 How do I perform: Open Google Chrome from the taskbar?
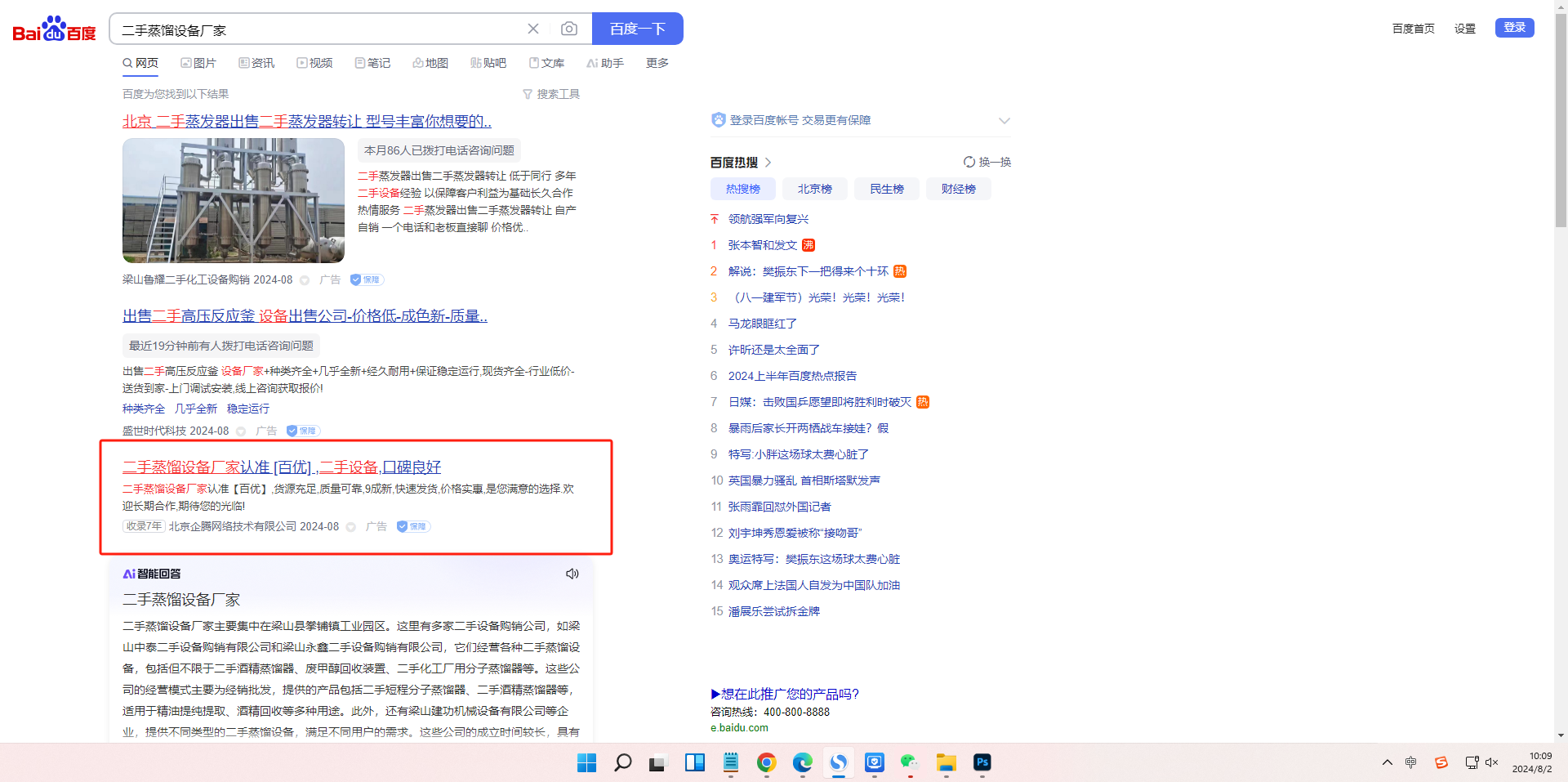click(766, 762)
